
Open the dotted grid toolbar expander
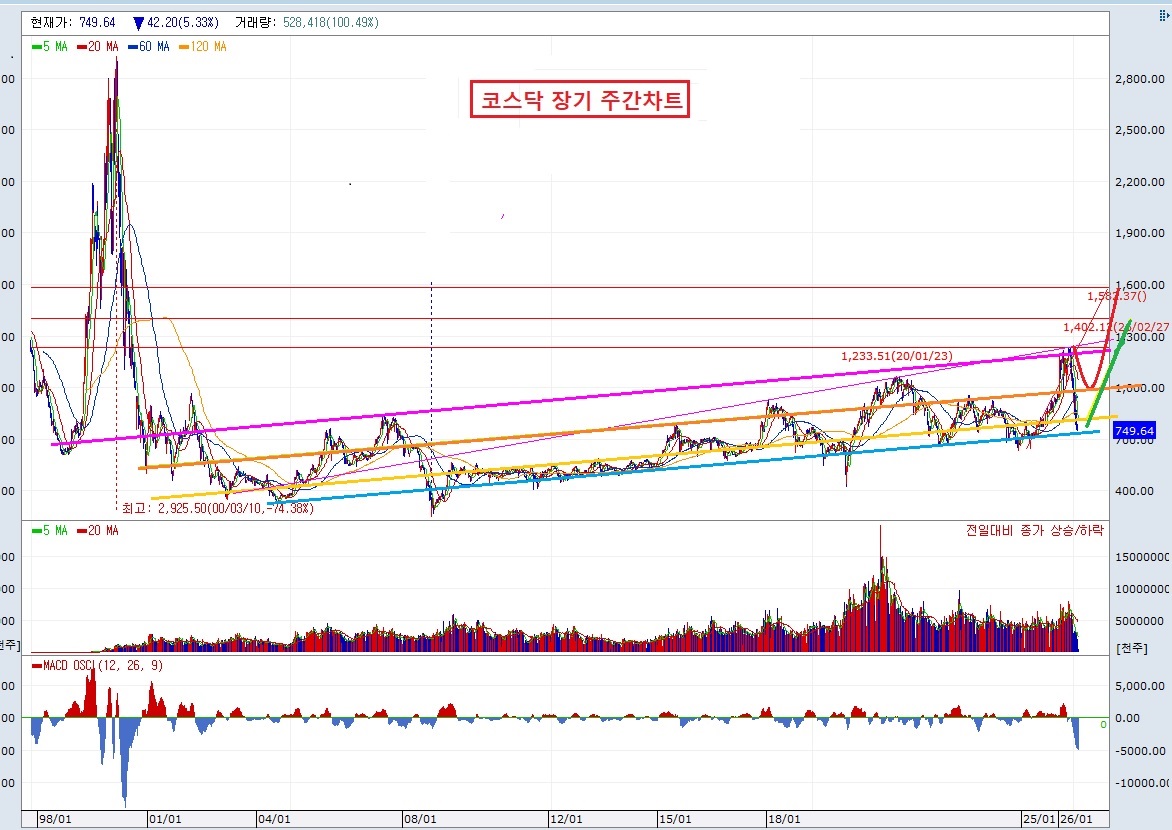[1164, 16]
